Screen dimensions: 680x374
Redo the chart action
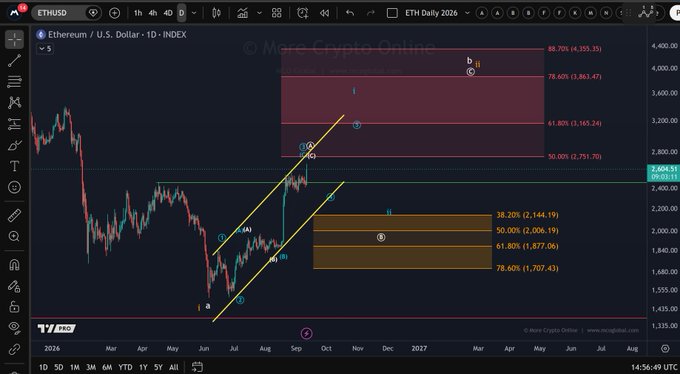[x=370, y=13]
